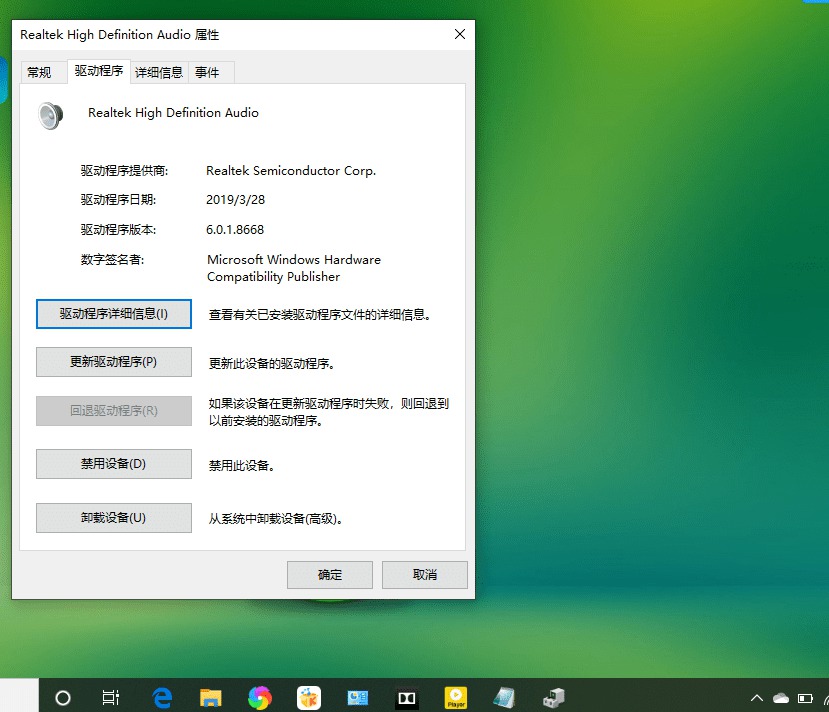Click the 数字签名者 label
The image size is (829, 712).
(113, 260)
